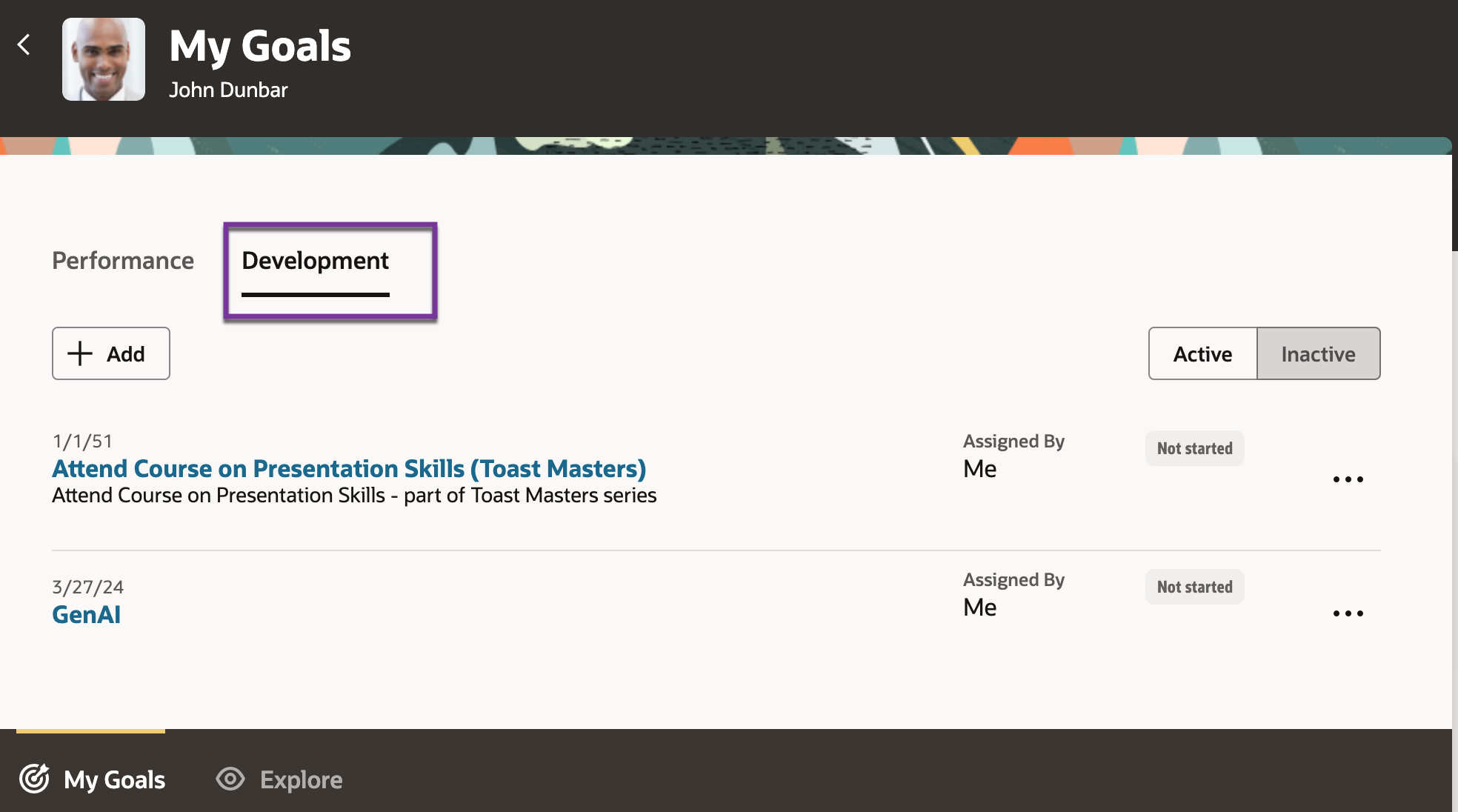Open Attend Course on Presentation Skills goal

349,469
